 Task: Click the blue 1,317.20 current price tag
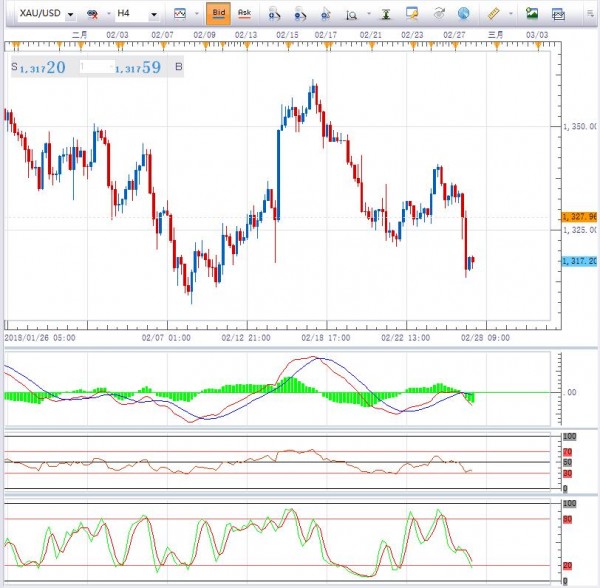(x=578, y=260)
